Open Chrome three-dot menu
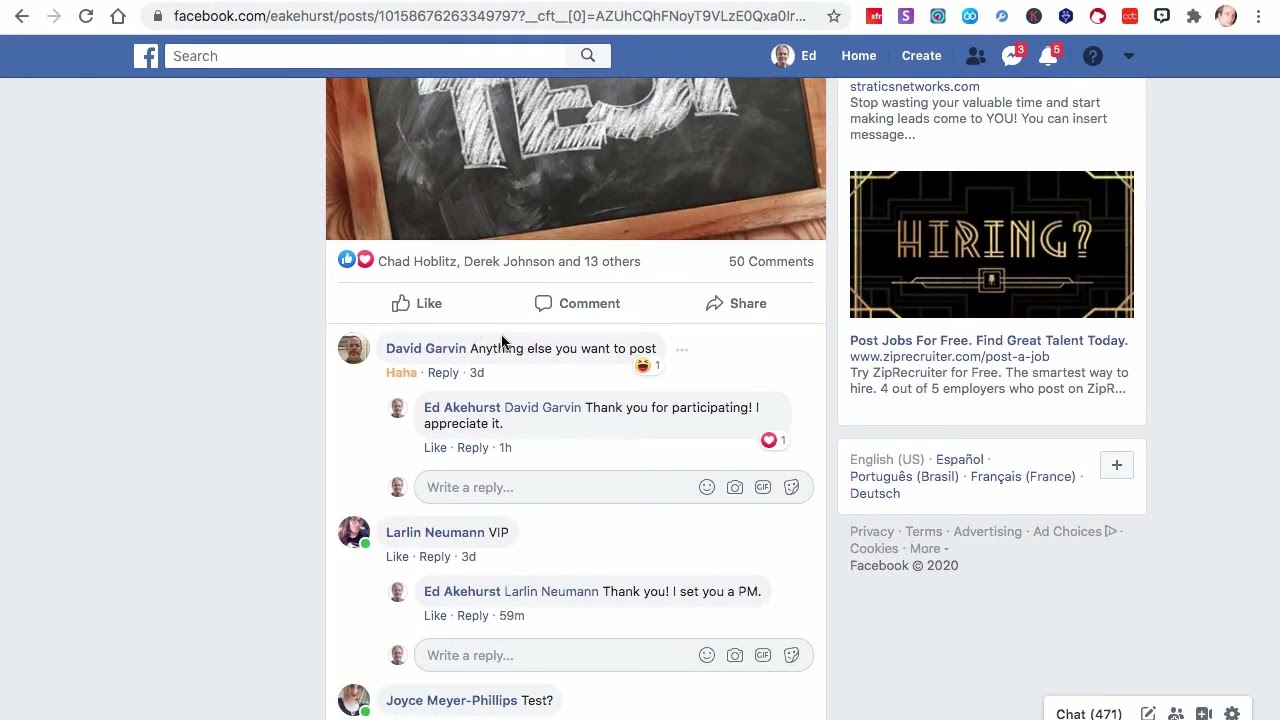Viewport: 1280px width, 720px height. [x=1258, y=16]
